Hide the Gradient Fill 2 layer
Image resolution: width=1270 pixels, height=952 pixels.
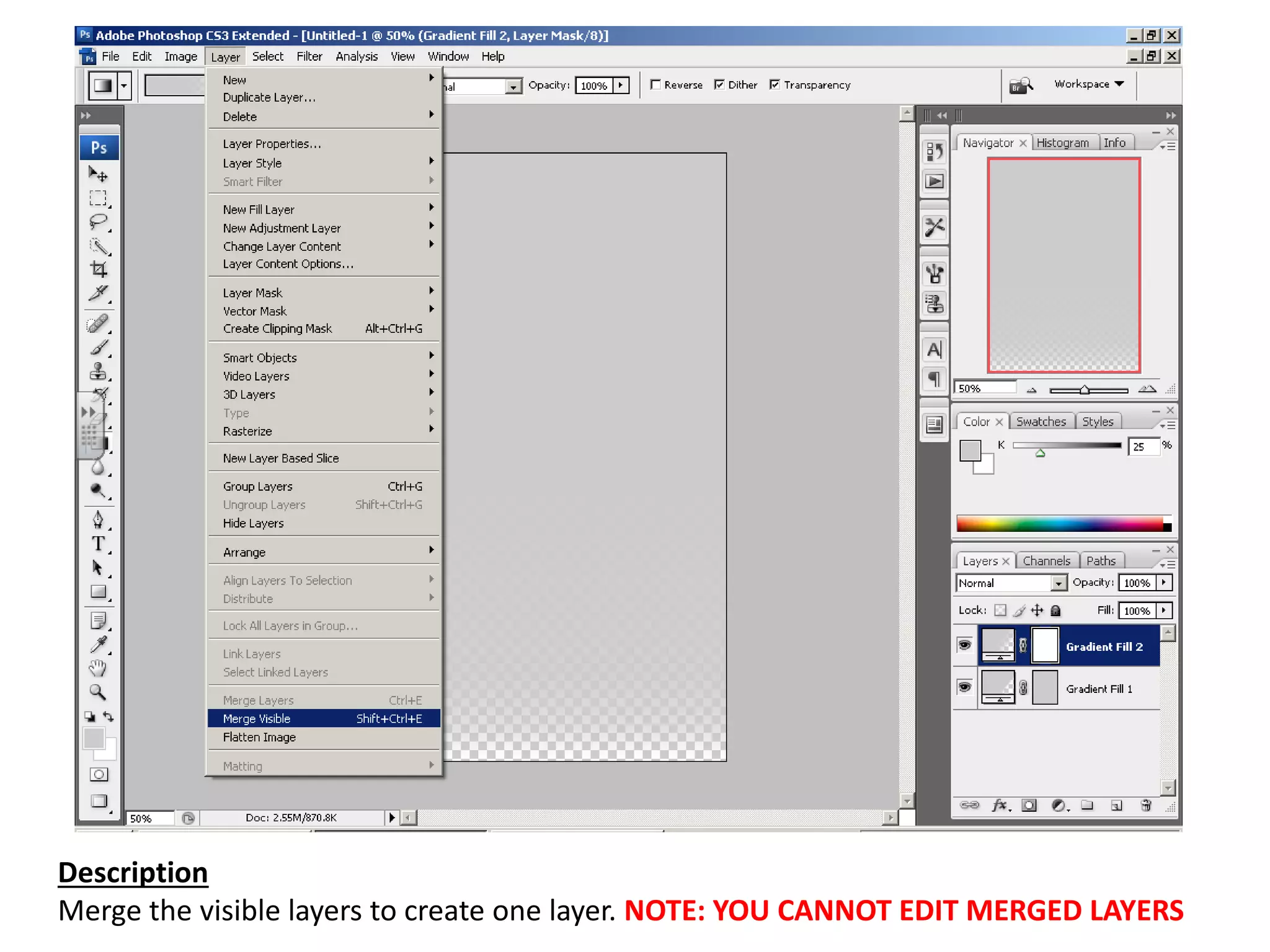coord(964,645)
